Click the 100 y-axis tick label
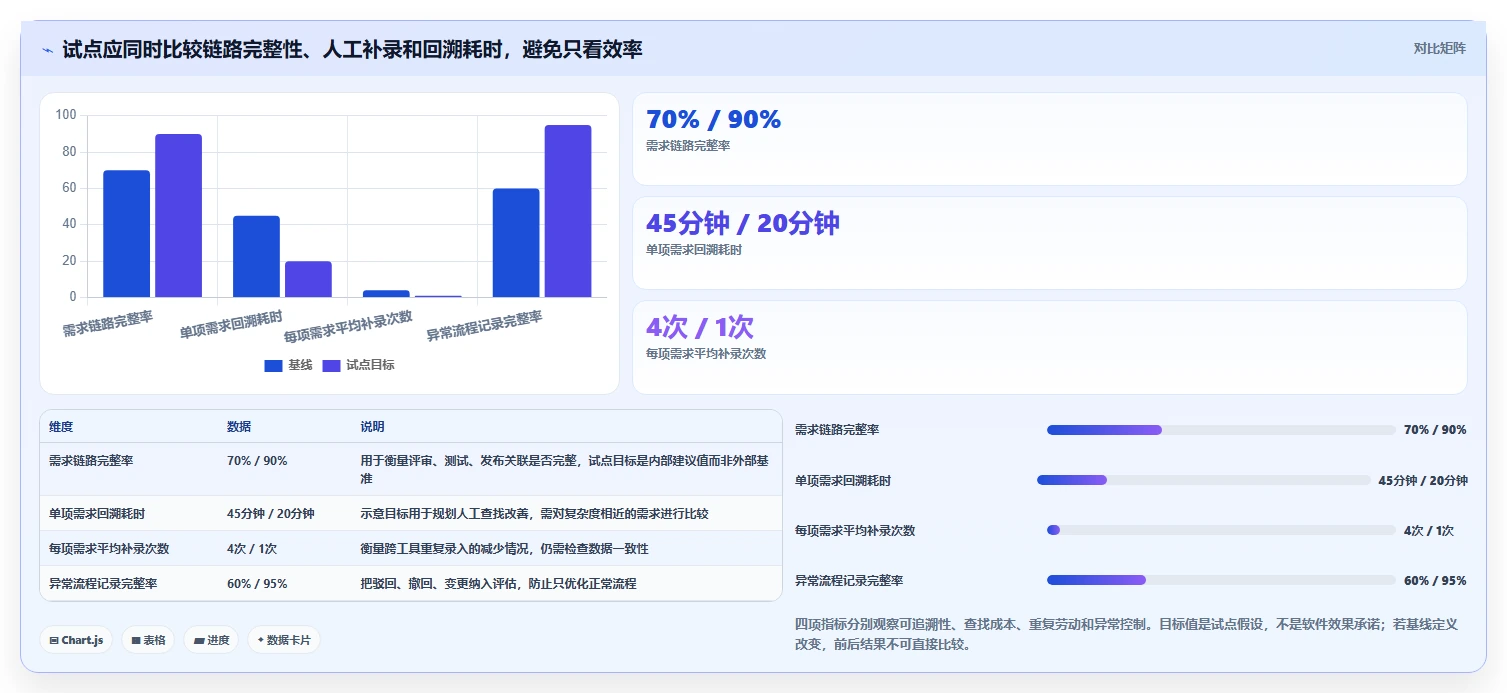 (66, 115)
